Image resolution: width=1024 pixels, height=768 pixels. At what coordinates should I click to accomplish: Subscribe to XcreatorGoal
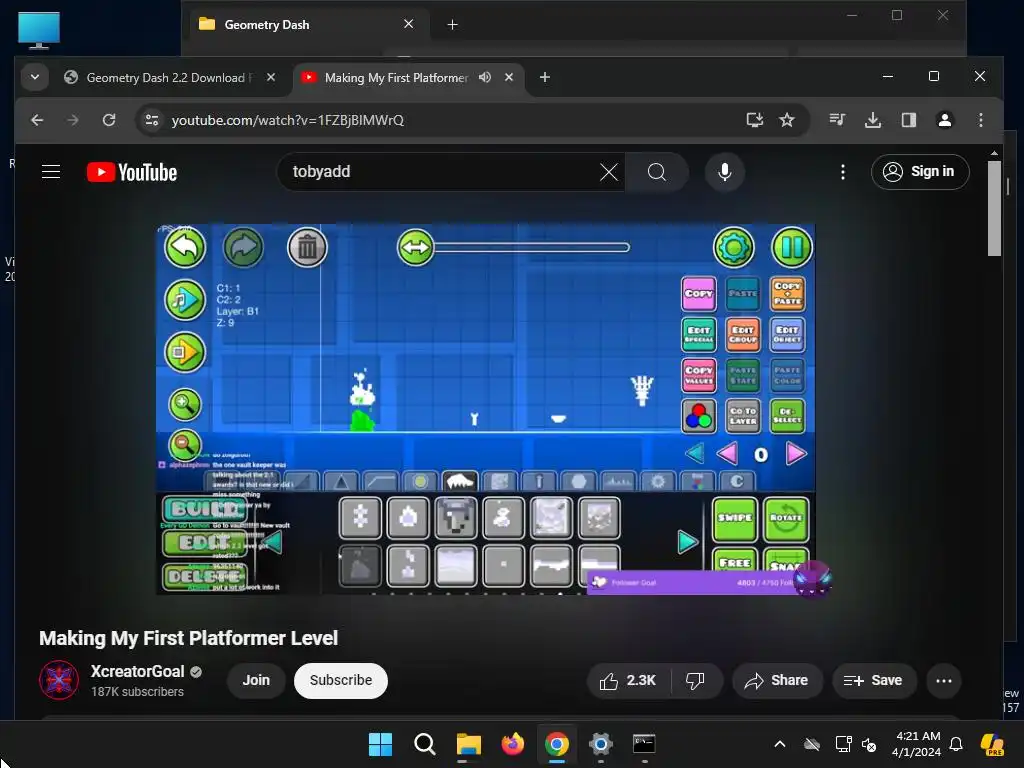tap(340, 680)
